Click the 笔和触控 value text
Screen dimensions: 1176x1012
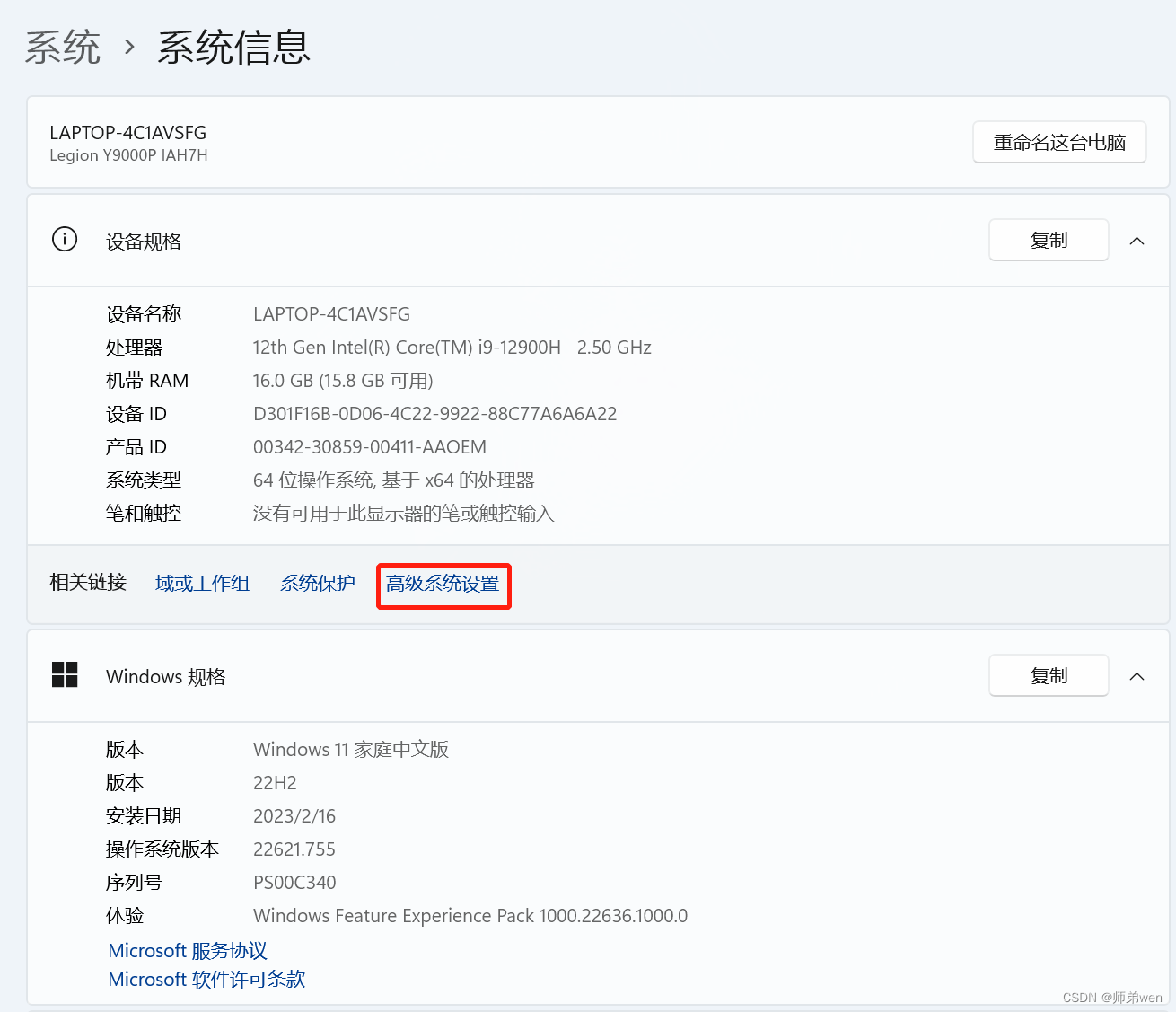403,514
